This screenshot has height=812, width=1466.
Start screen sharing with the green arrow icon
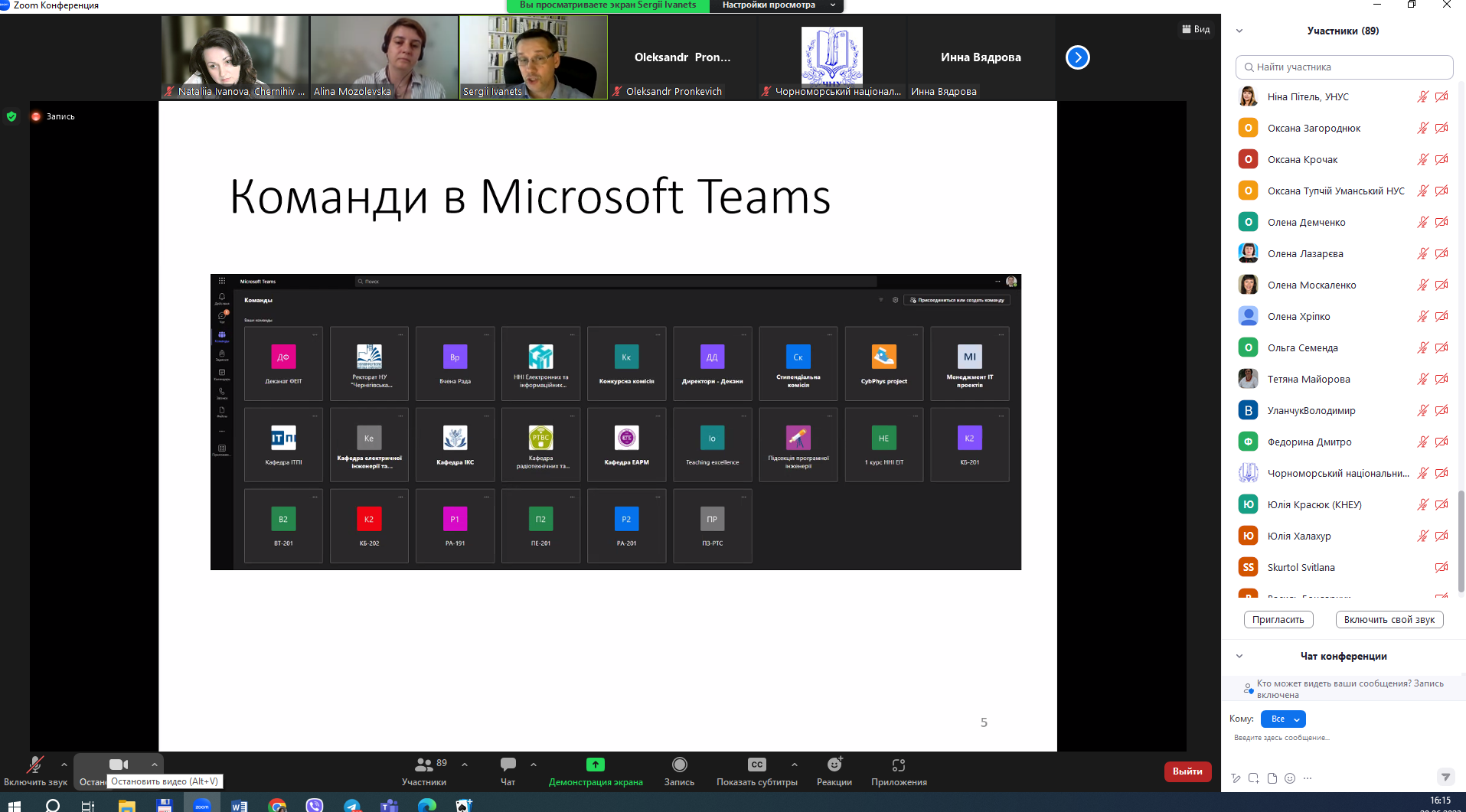(x=596, y=765)
